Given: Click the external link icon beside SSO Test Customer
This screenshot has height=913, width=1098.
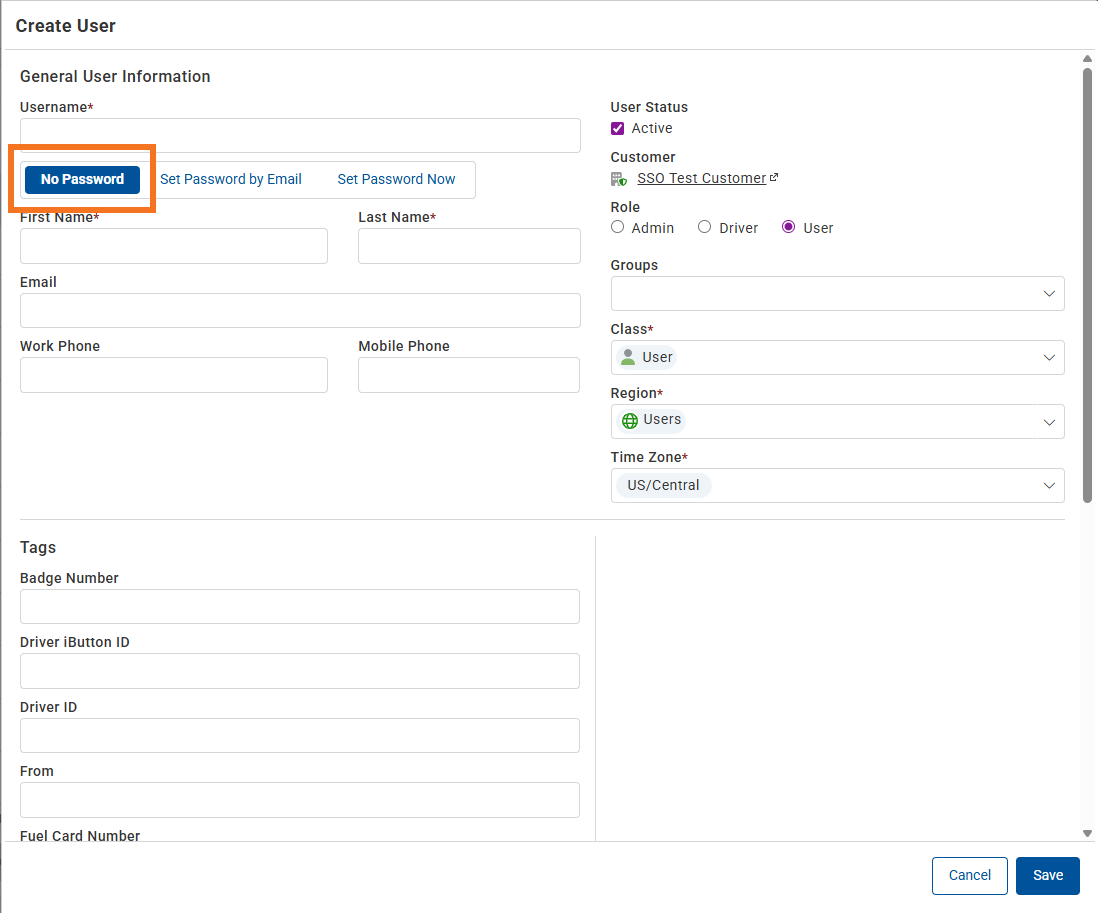Looking at the screenshot, I should 774,178.
